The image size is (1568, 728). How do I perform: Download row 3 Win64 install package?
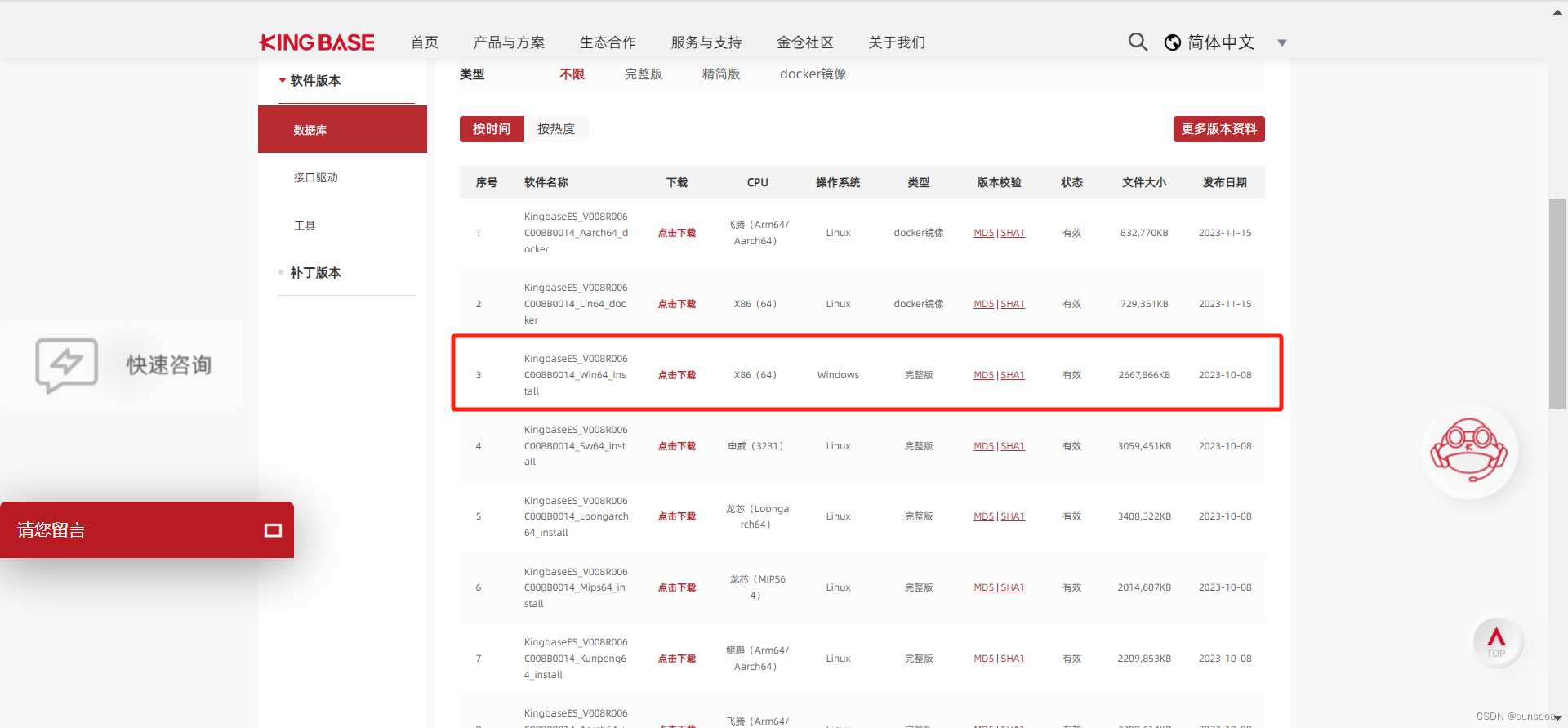point(677,375)
